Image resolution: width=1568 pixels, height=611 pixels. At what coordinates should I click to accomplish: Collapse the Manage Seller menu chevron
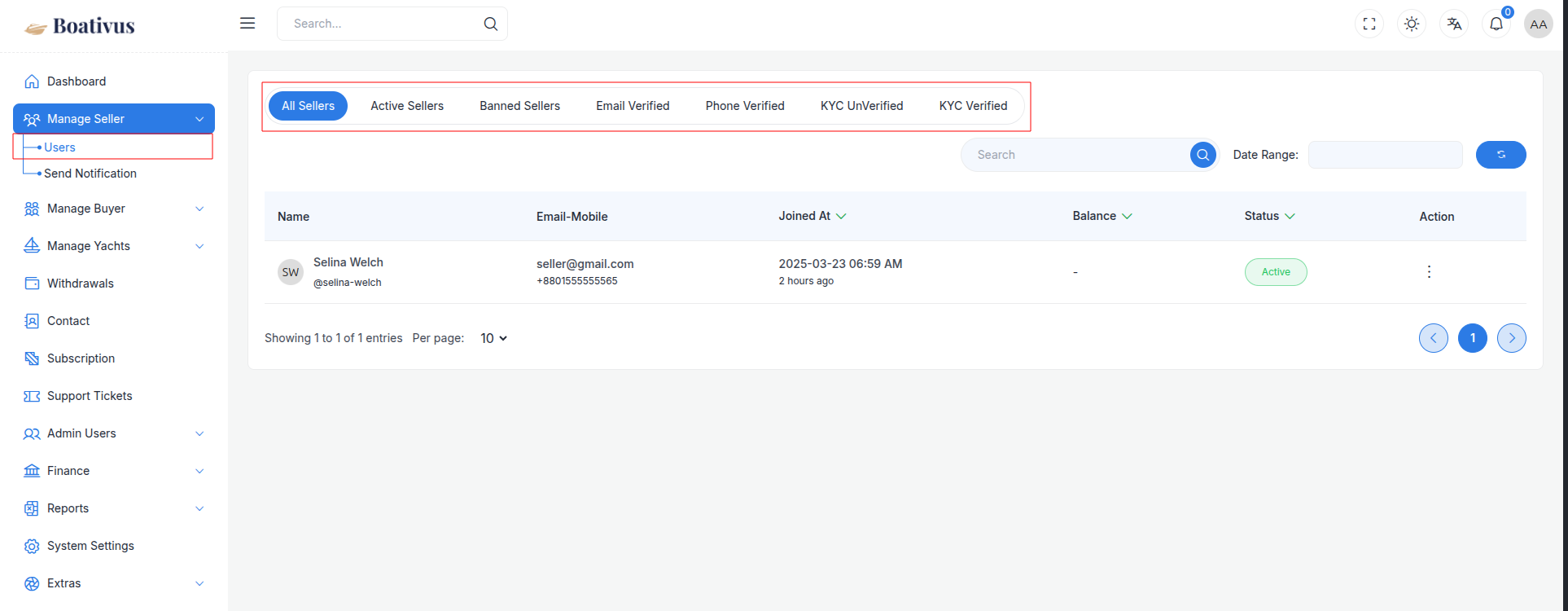coord(199,119)
